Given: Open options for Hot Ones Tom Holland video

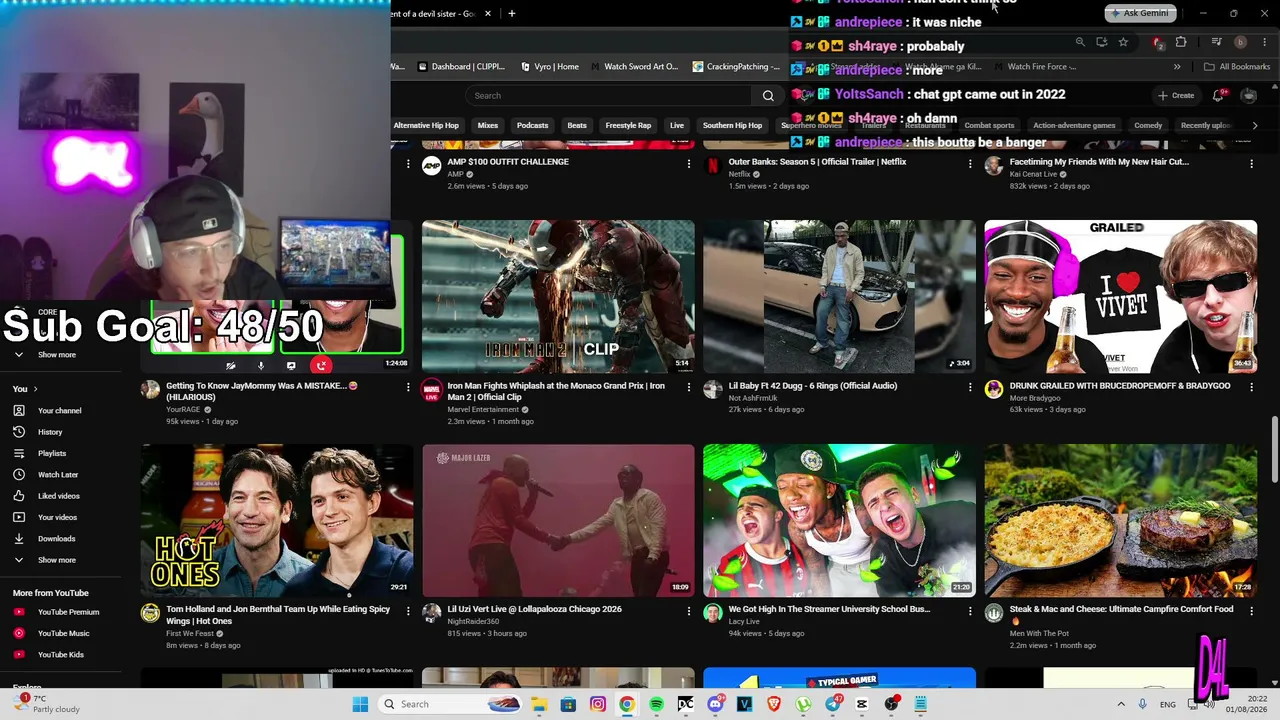Looking at the screenshot, I should click(408, 611).
